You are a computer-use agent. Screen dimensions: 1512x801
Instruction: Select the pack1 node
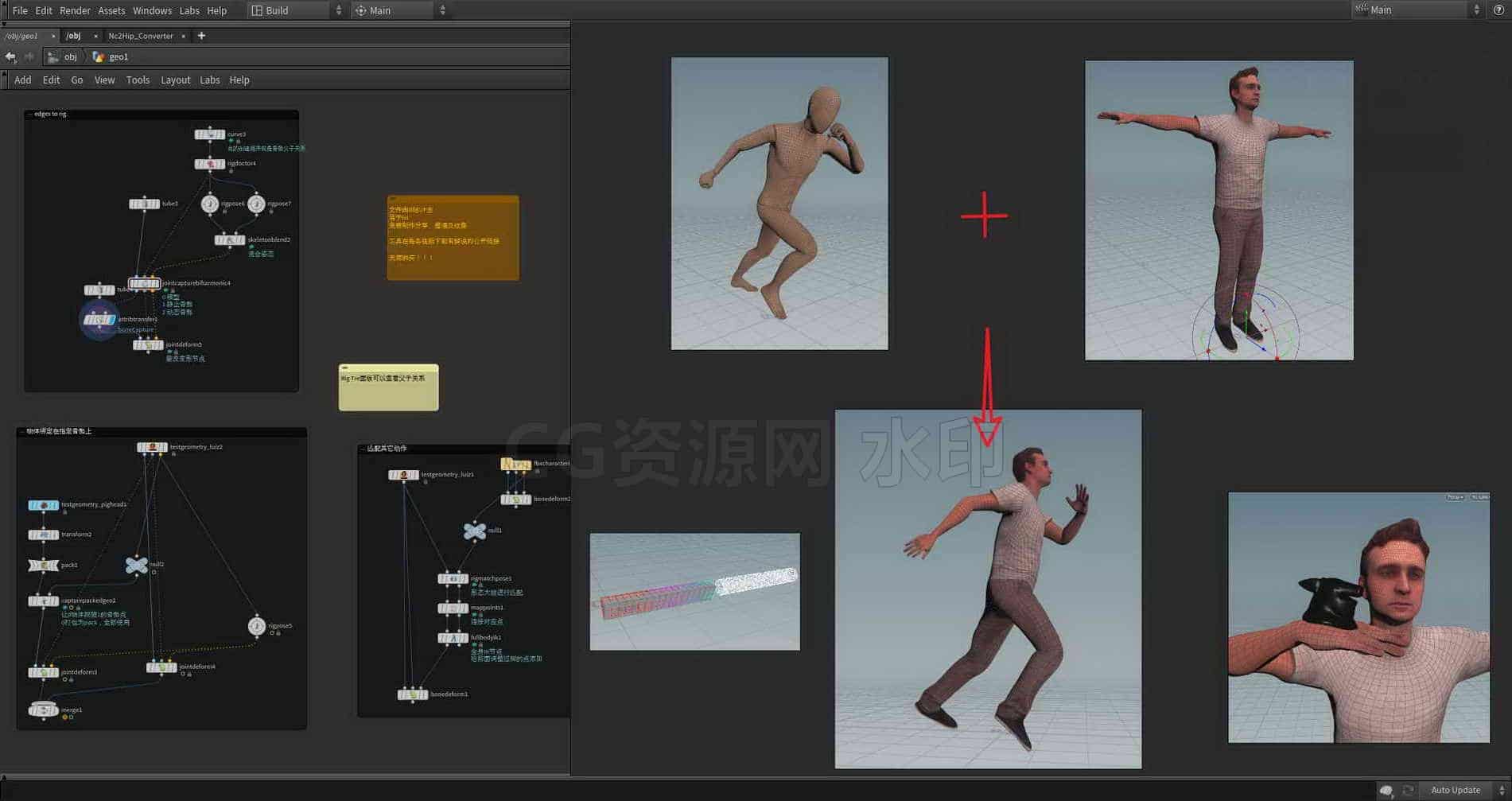[43, 565]
